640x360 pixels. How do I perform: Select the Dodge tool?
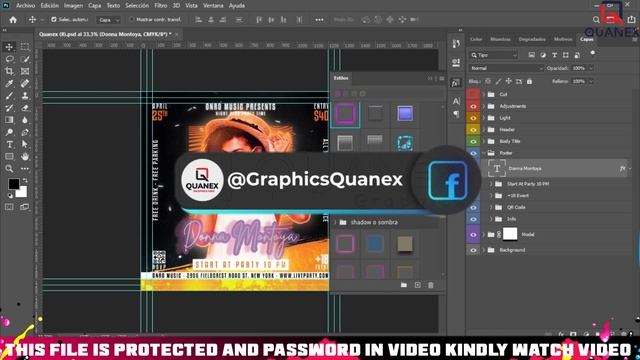point(9,132)
